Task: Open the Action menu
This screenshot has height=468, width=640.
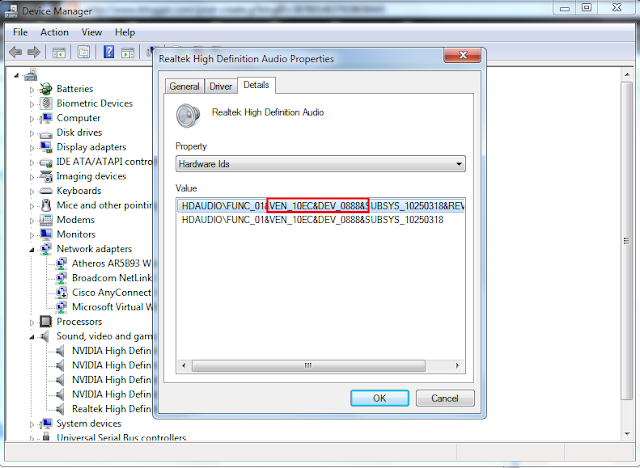Action: 54,32
